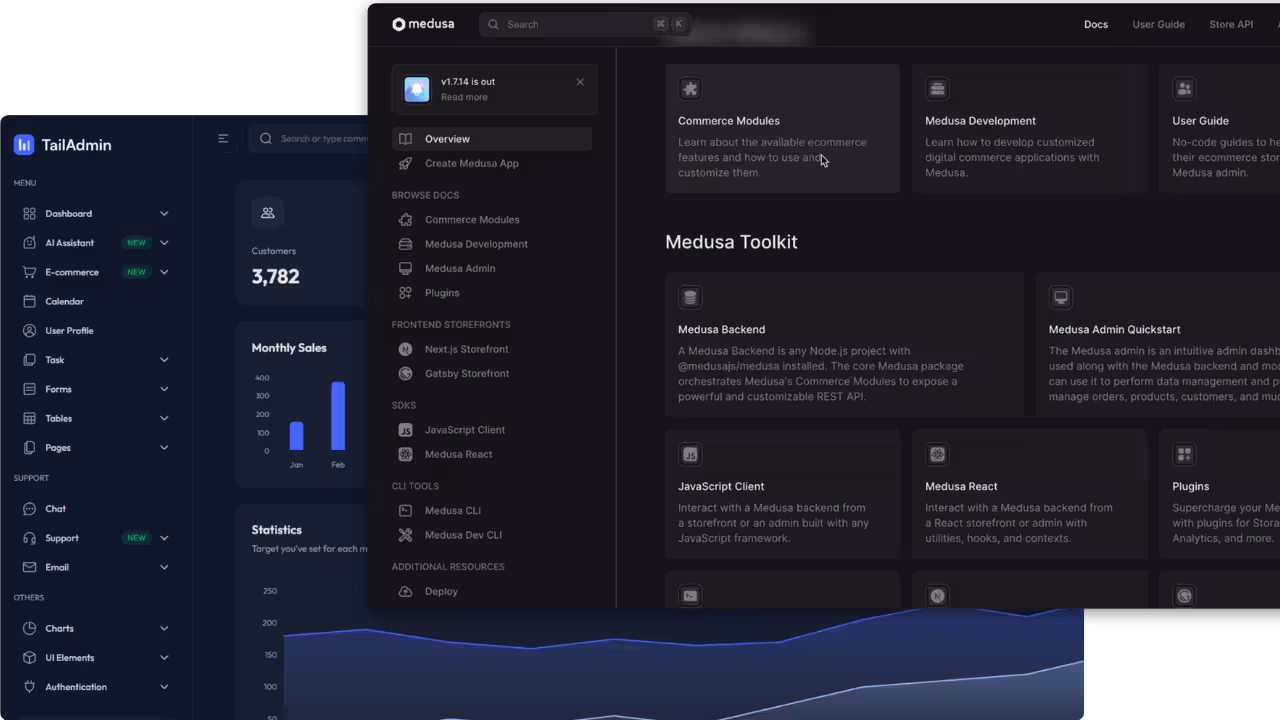Open the Docs tab in Medusa header
Viewport: 1280px width, 720px height.
tap(1096, 24)
